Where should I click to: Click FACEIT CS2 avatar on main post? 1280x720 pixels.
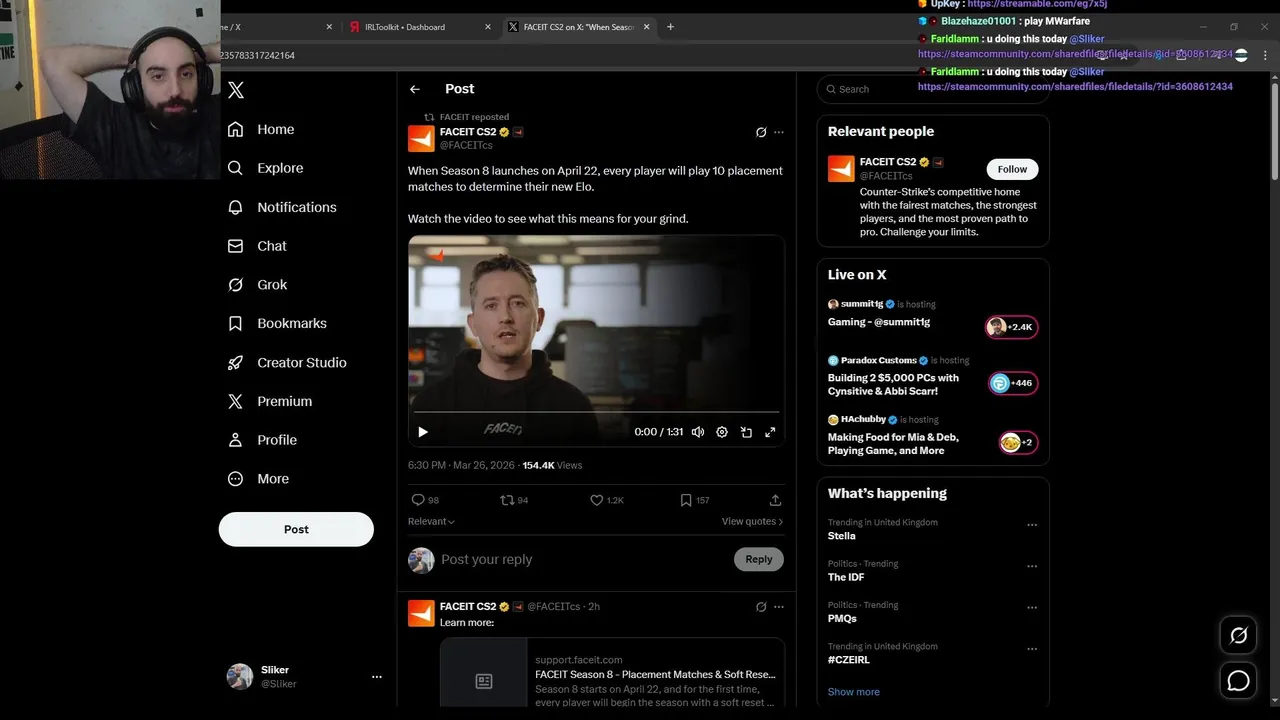click(x=421, y=138)
